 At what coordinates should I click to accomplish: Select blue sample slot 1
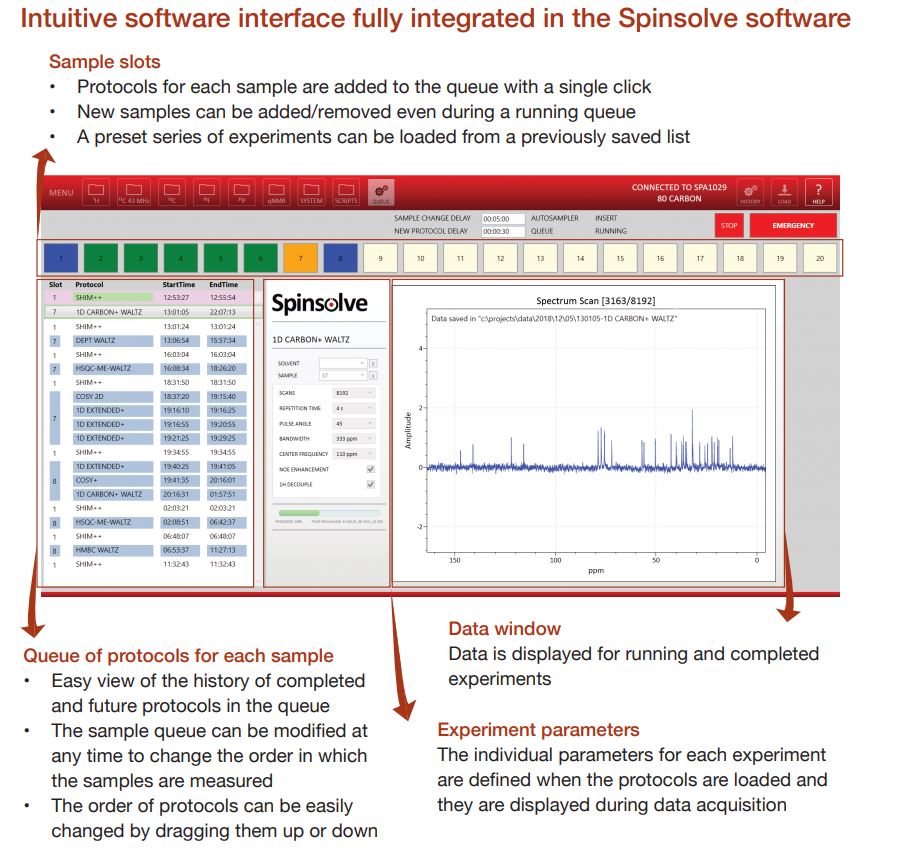pos(61,258)
